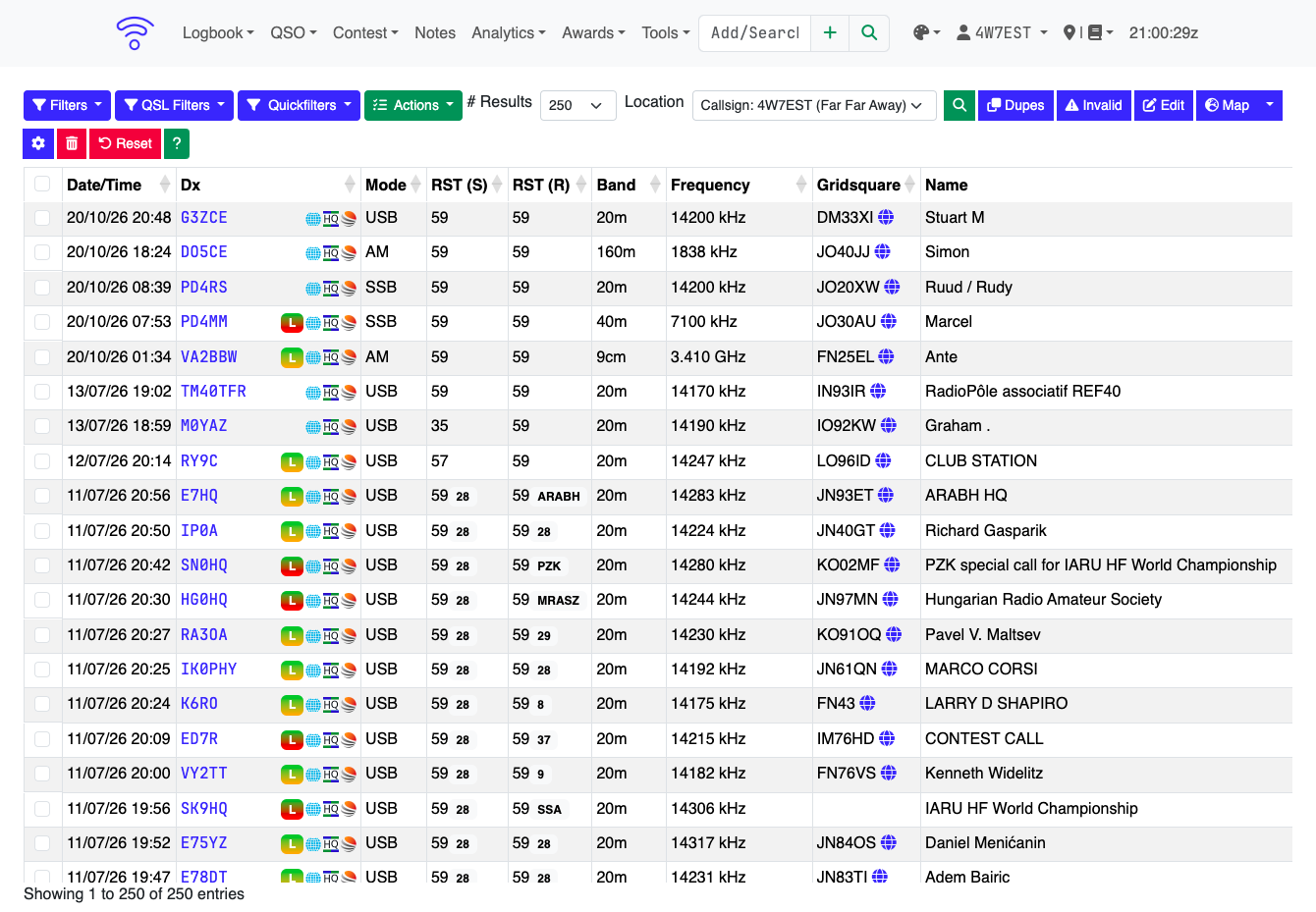Click the Dupes button
1316x912 pixels.
[1015, 105]
